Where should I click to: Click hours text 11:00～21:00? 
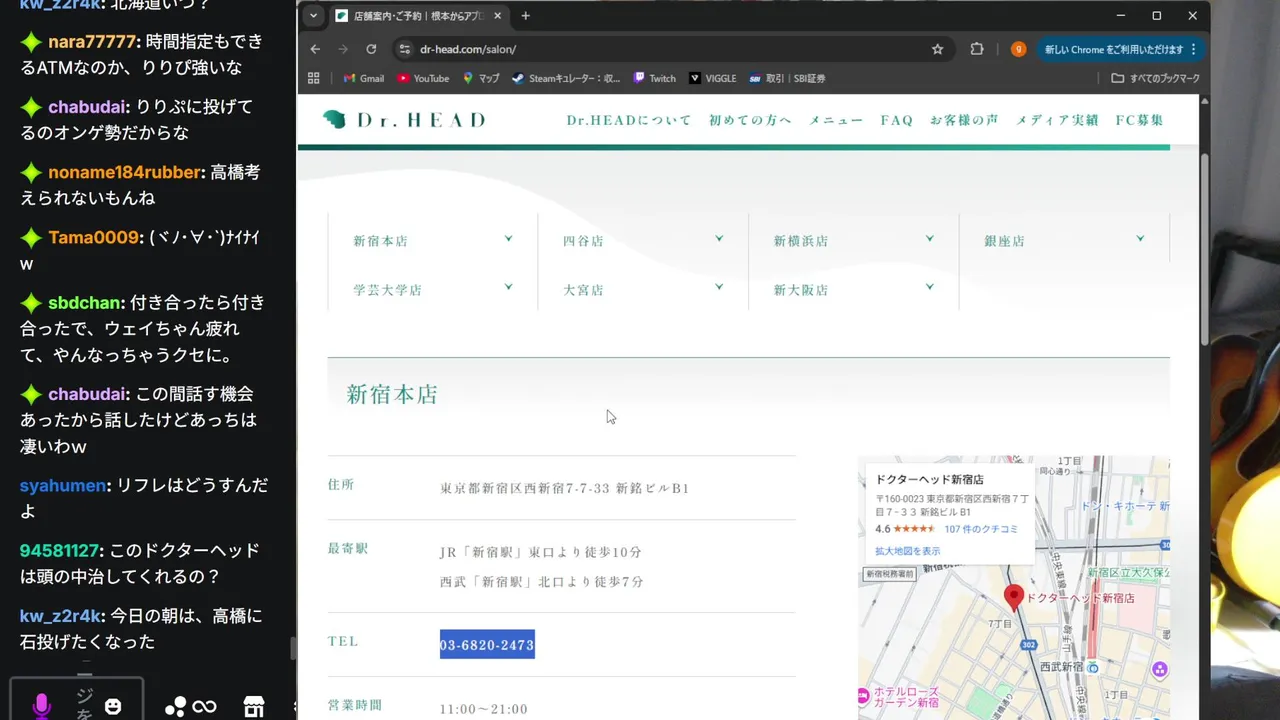(483, 708)
